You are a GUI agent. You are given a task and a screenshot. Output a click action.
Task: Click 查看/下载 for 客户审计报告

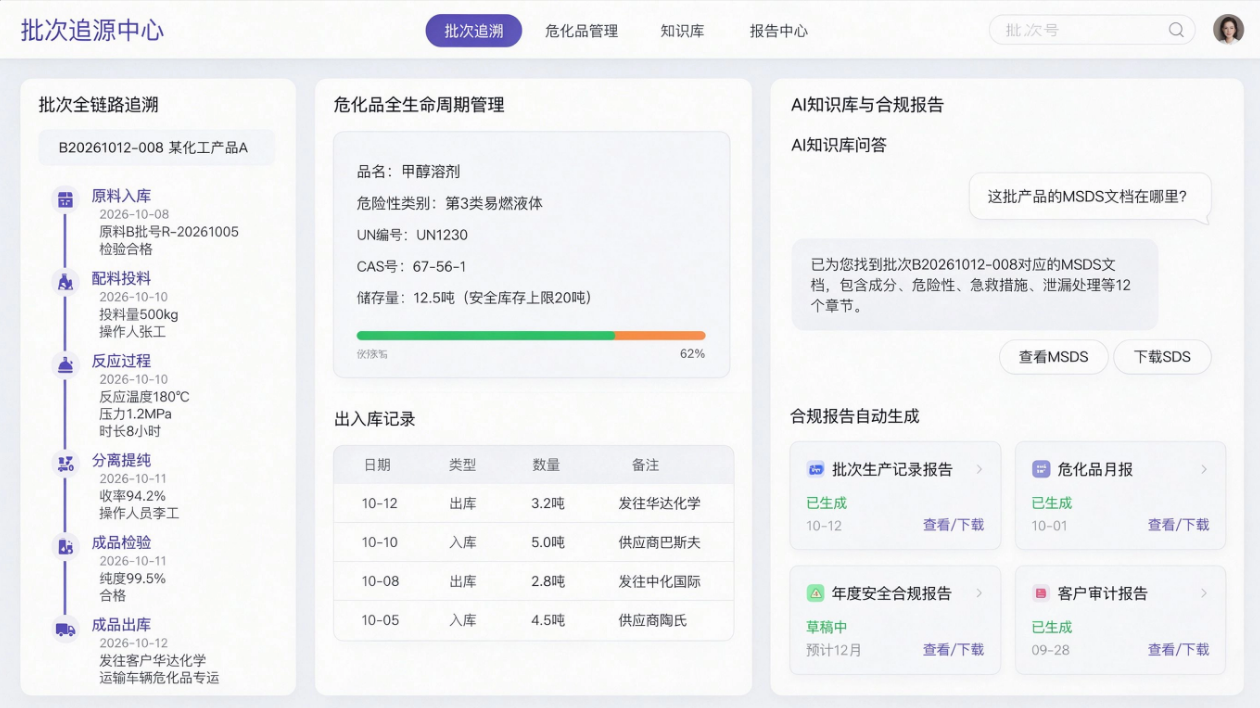(1178, 650)
